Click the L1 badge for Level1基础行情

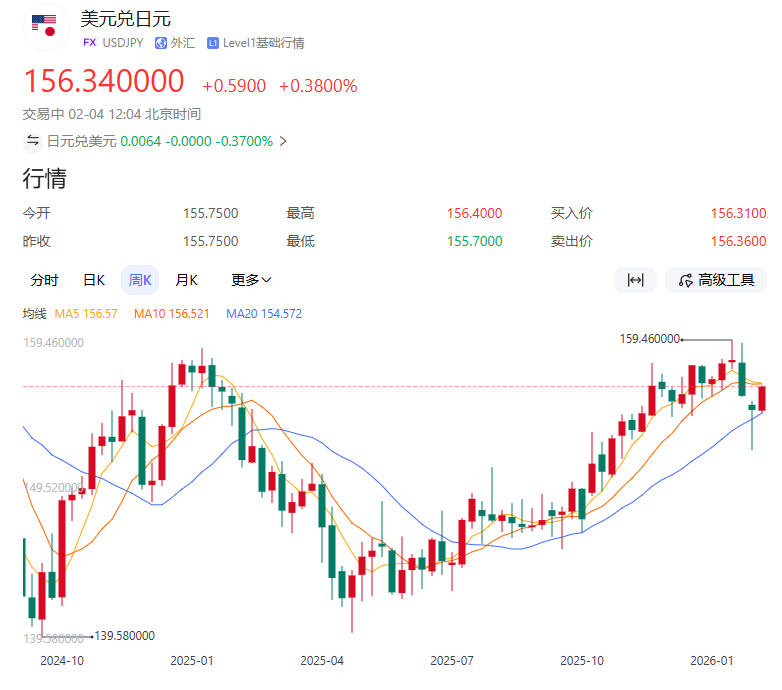pos(213,43)
